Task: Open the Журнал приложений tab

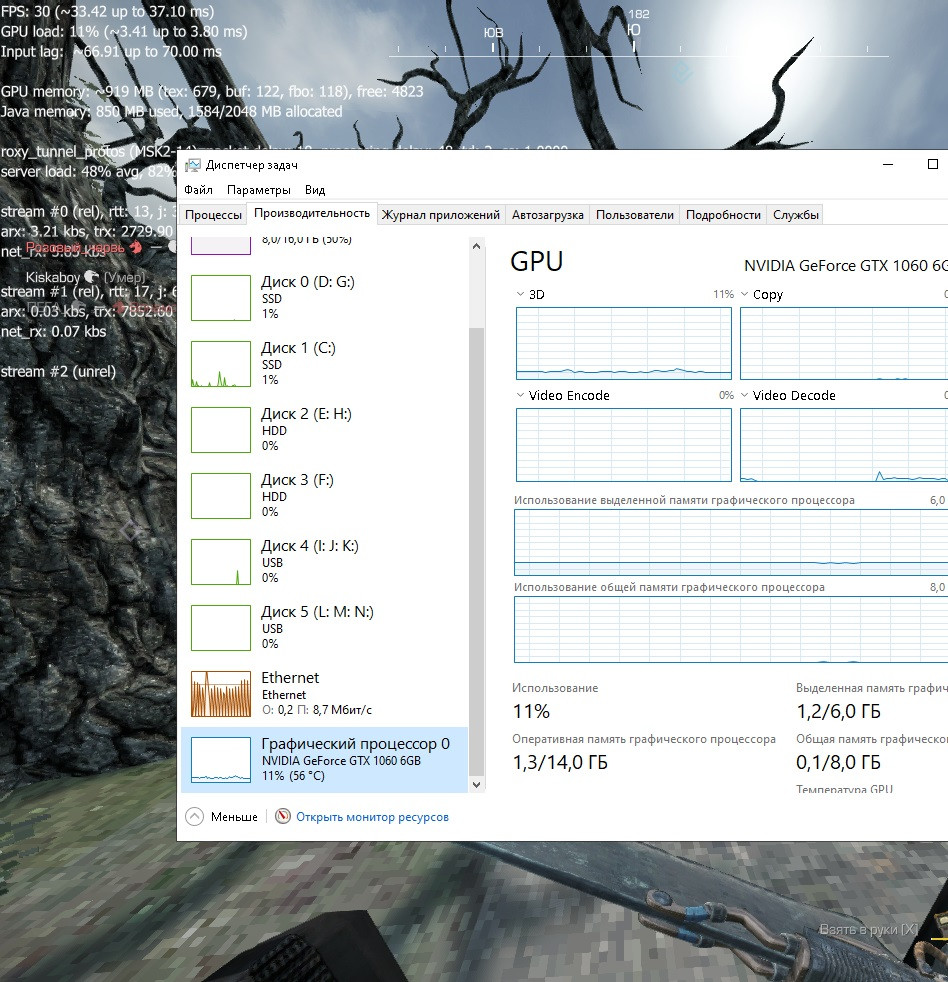Action: pyautogui.click(x=441, y=215)
